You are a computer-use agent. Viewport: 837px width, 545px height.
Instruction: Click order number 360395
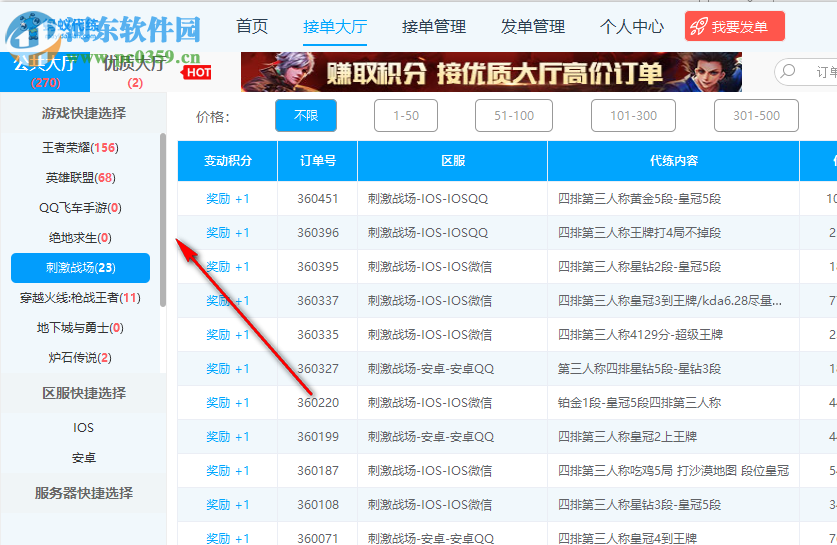pyautogui.click(x=318, y=266)
